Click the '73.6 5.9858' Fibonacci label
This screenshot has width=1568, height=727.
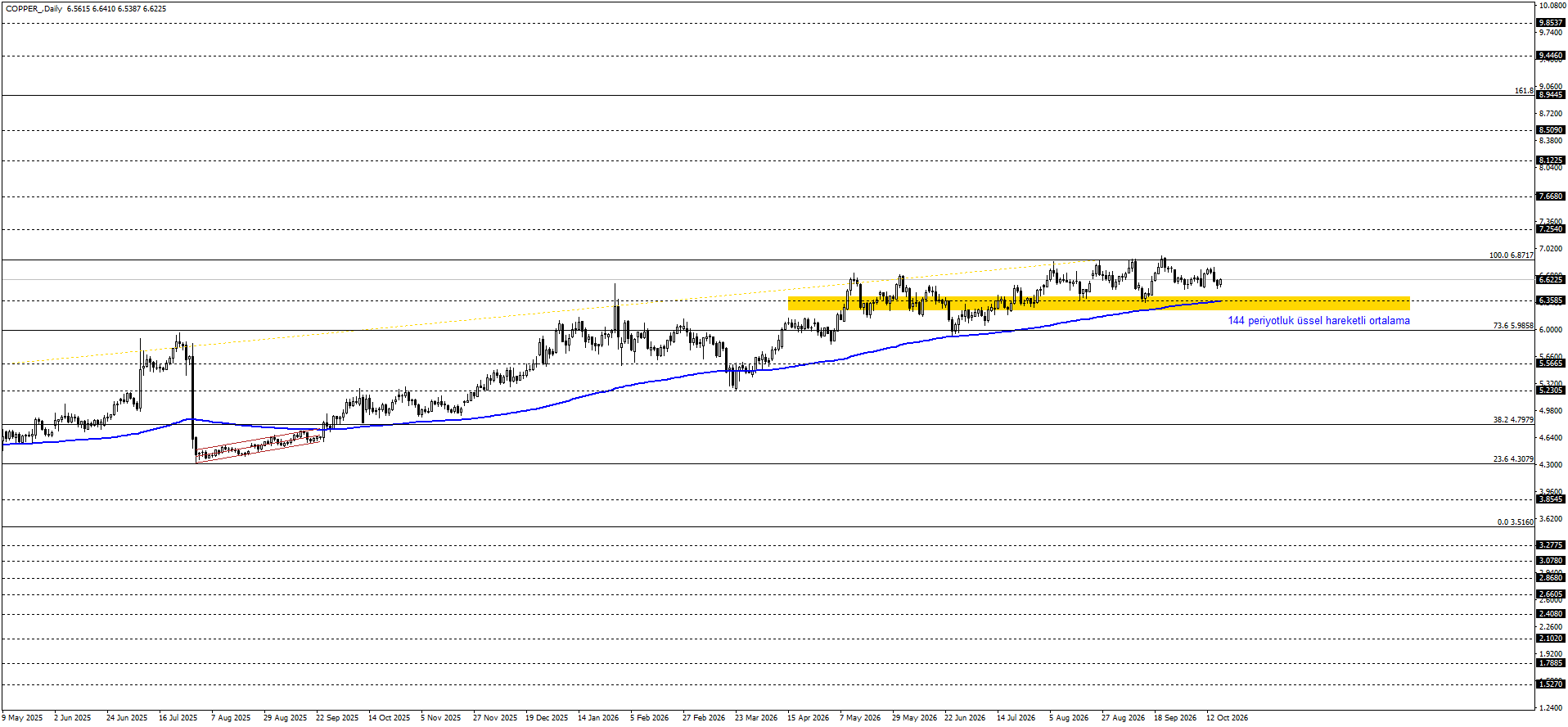[x=1513, y=326]
